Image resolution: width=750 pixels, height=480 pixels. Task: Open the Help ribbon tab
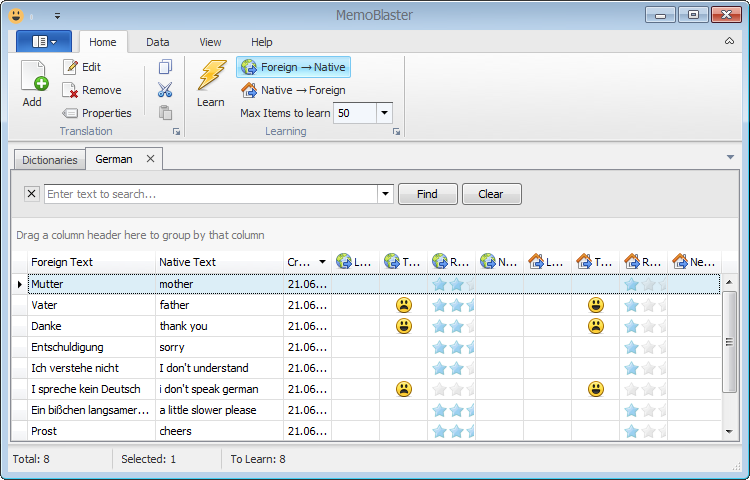click(x=262, y=42)
